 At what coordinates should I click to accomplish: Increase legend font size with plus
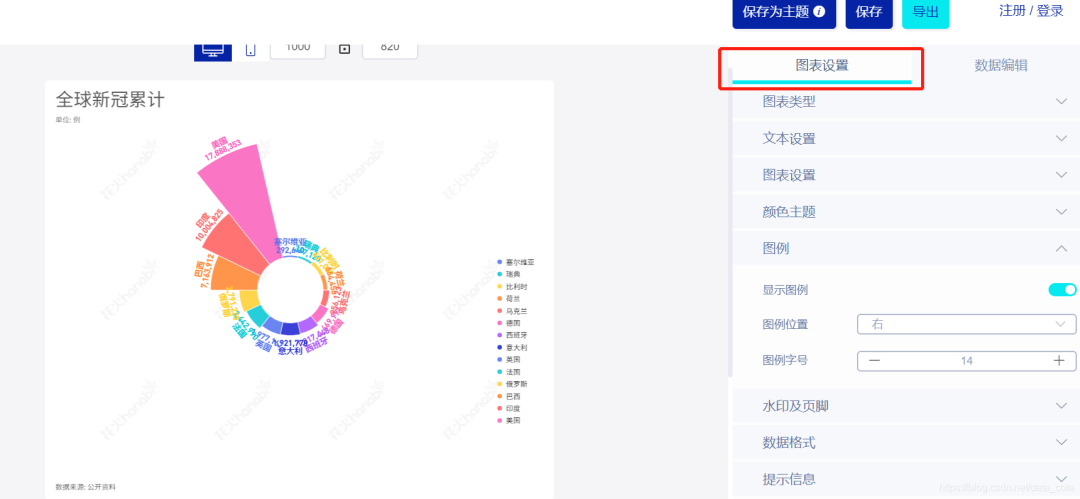click(1059, 360)
